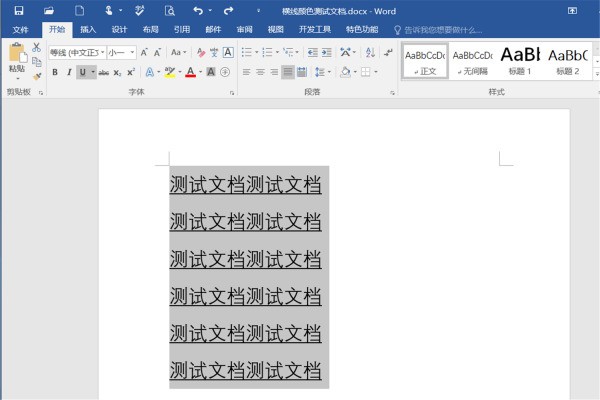600x400 pixels.
Task: Click the red font color swatch
Action: click(190, 72)
